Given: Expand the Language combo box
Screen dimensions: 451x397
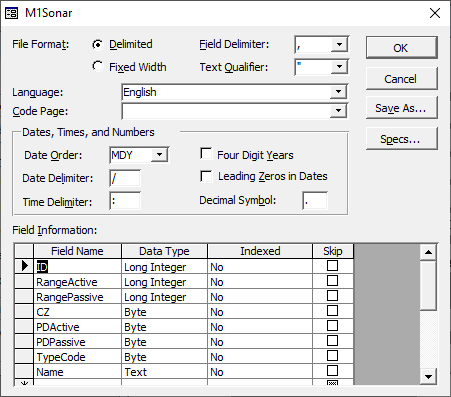Looking at the screenshot, I should click(338, 92).
